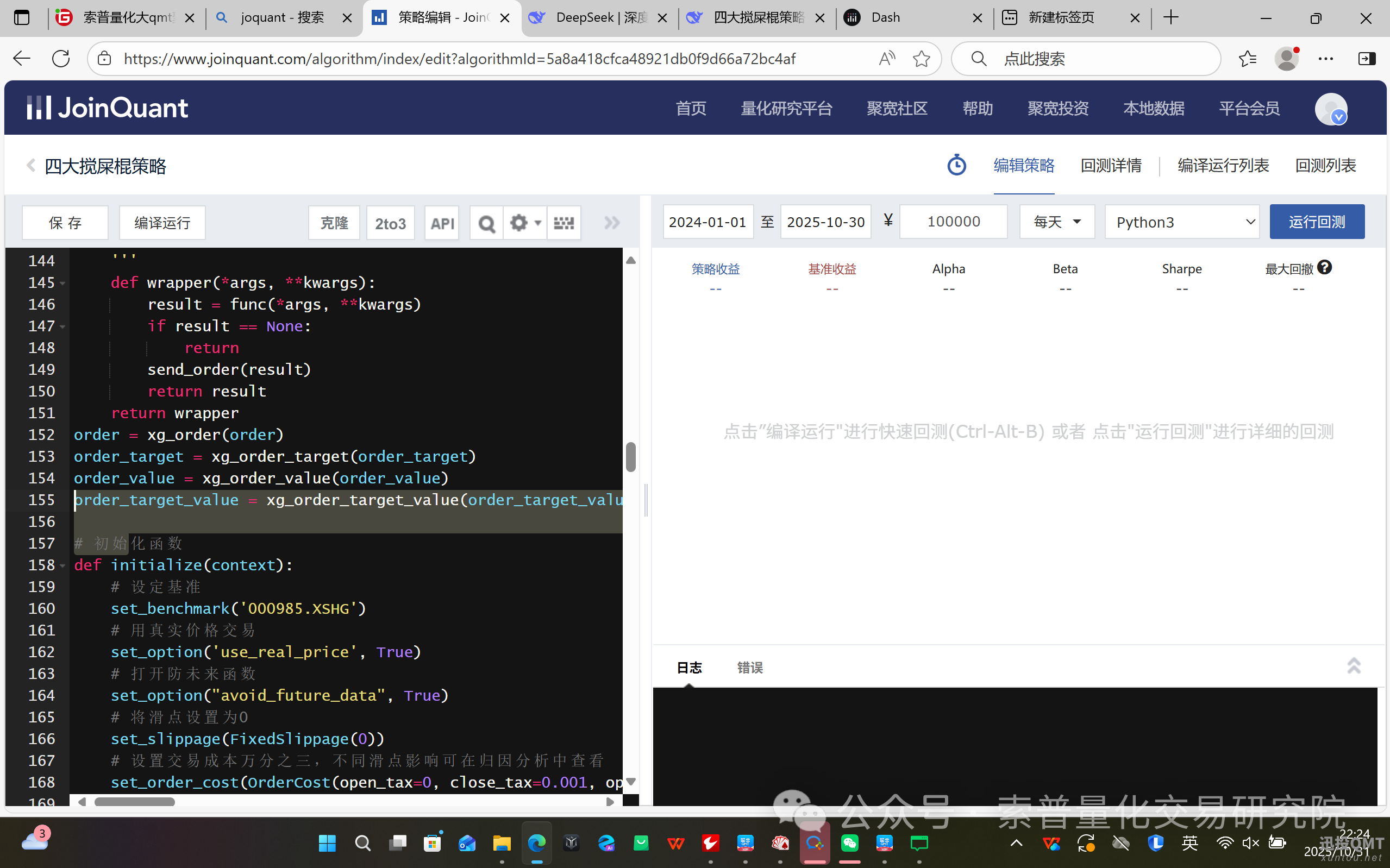
Task: Click the 编译运行 button
Action: point(162,223)
